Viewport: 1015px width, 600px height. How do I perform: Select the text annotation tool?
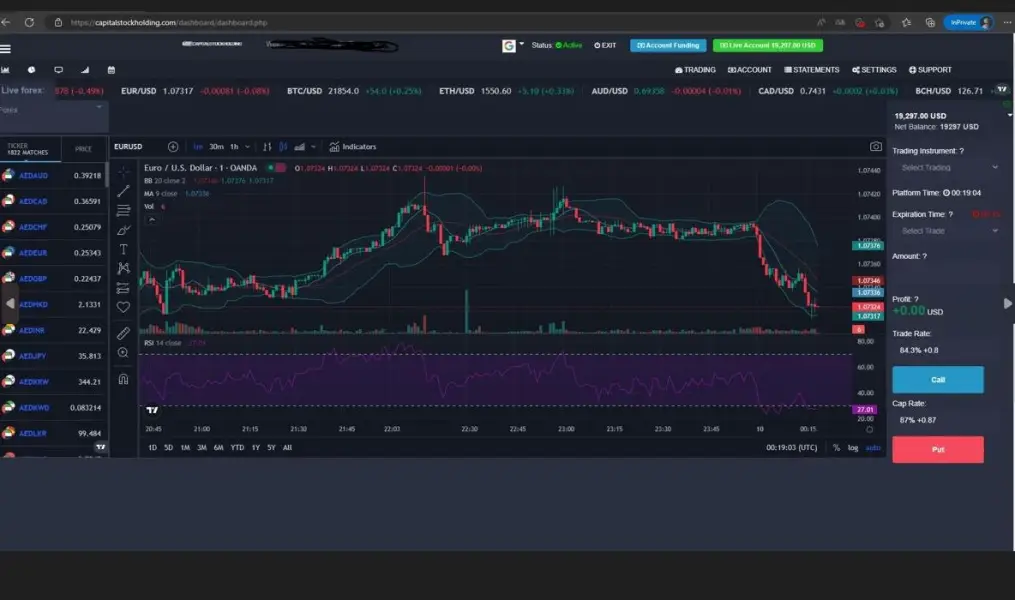click(124, 249)
